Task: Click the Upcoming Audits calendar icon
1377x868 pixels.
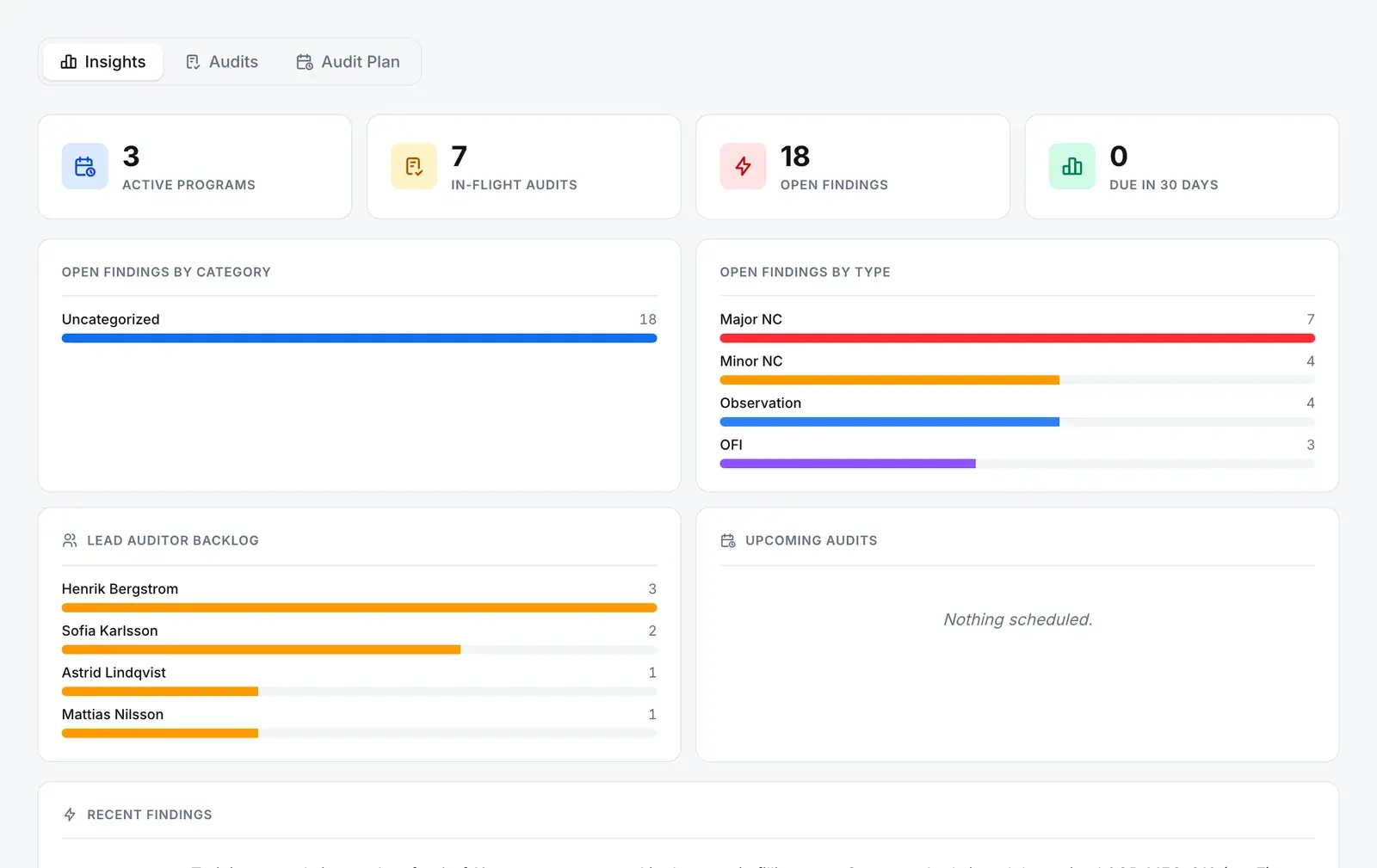Action: [x=728, y=540]
